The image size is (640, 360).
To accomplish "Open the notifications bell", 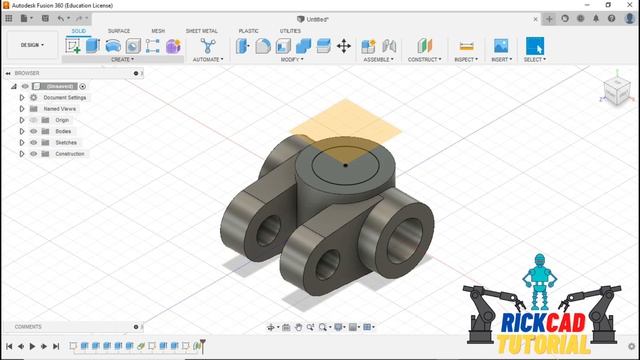I will [x=596, y=18].
